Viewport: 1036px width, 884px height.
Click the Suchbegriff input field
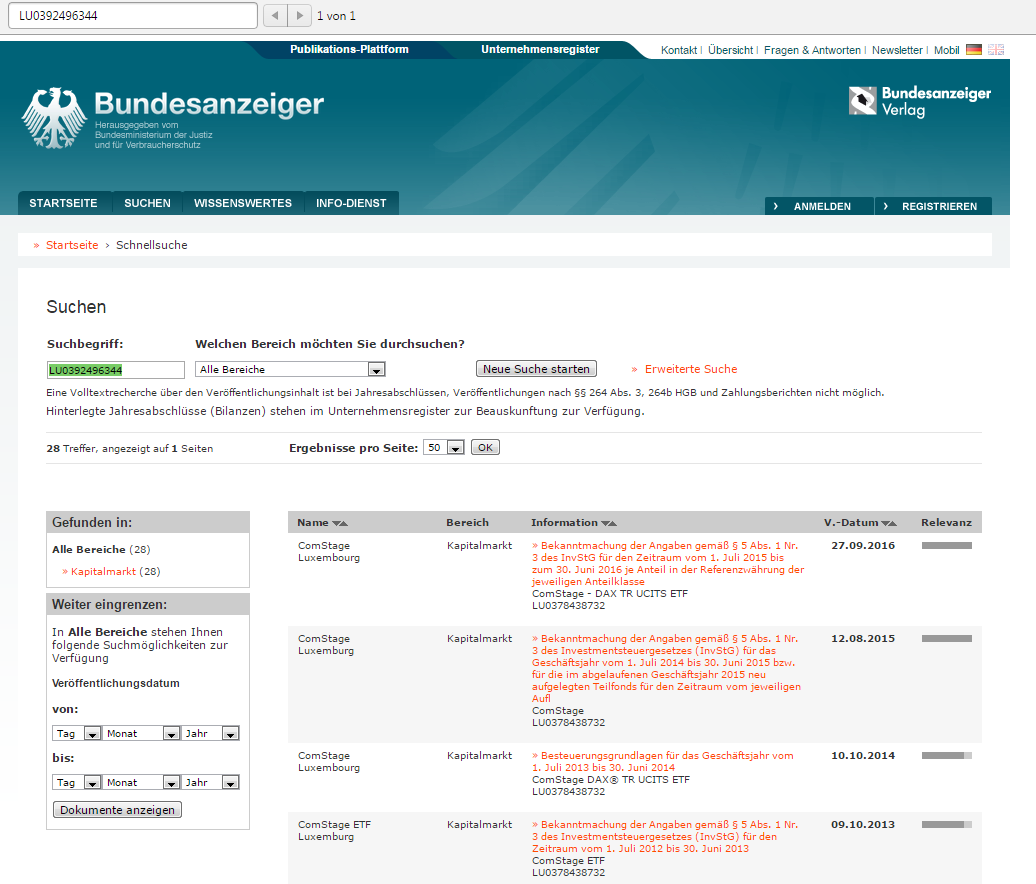pyautogui.click(x=116, y=370)
